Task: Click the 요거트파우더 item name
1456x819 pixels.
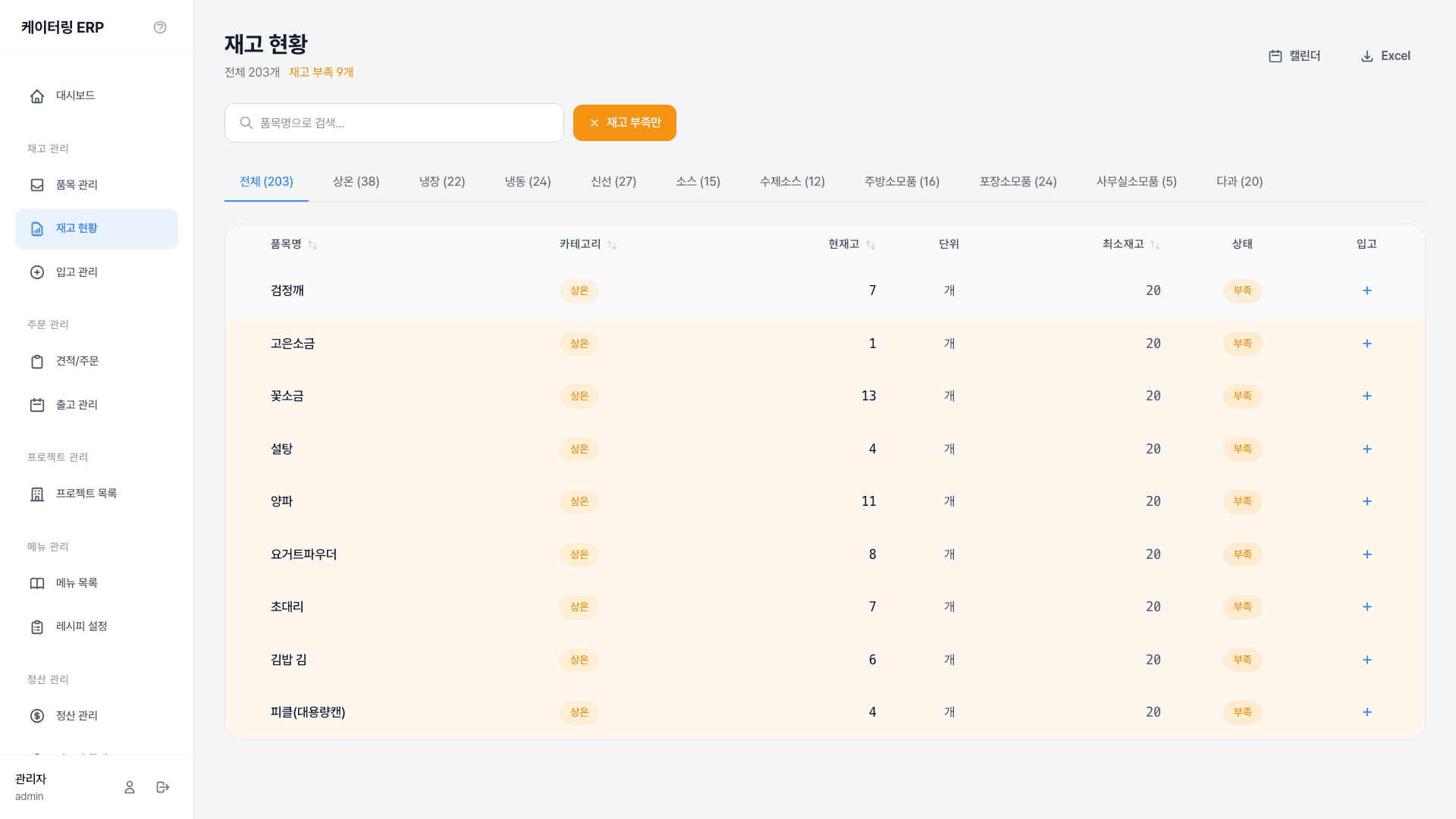Action: pos(303,554)
